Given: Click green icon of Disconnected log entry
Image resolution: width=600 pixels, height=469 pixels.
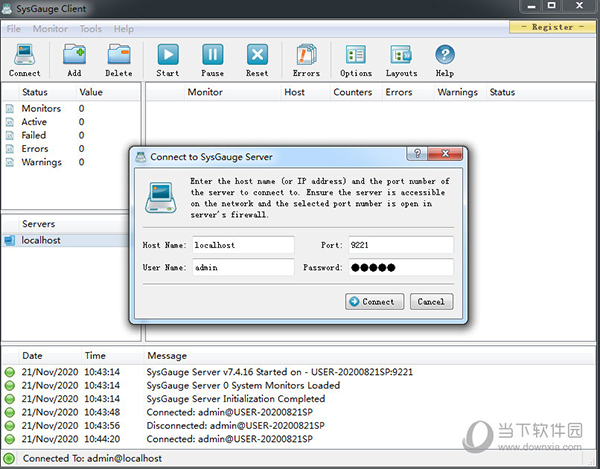Looking at the screenshot, I should pyautogui.click(x=10, y=425).
